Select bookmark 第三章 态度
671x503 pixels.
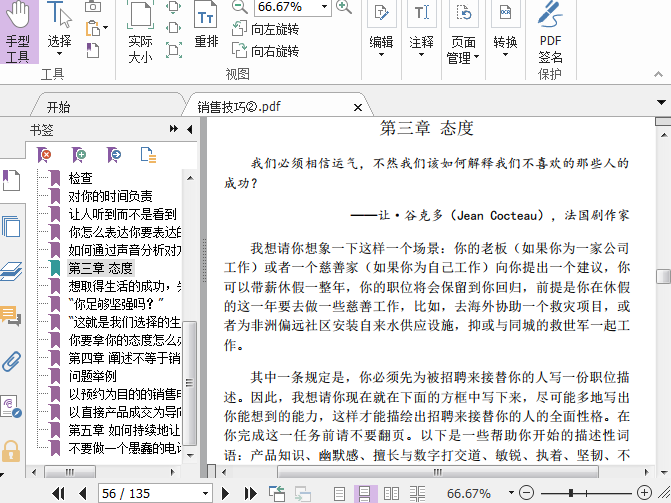(101, 268)
